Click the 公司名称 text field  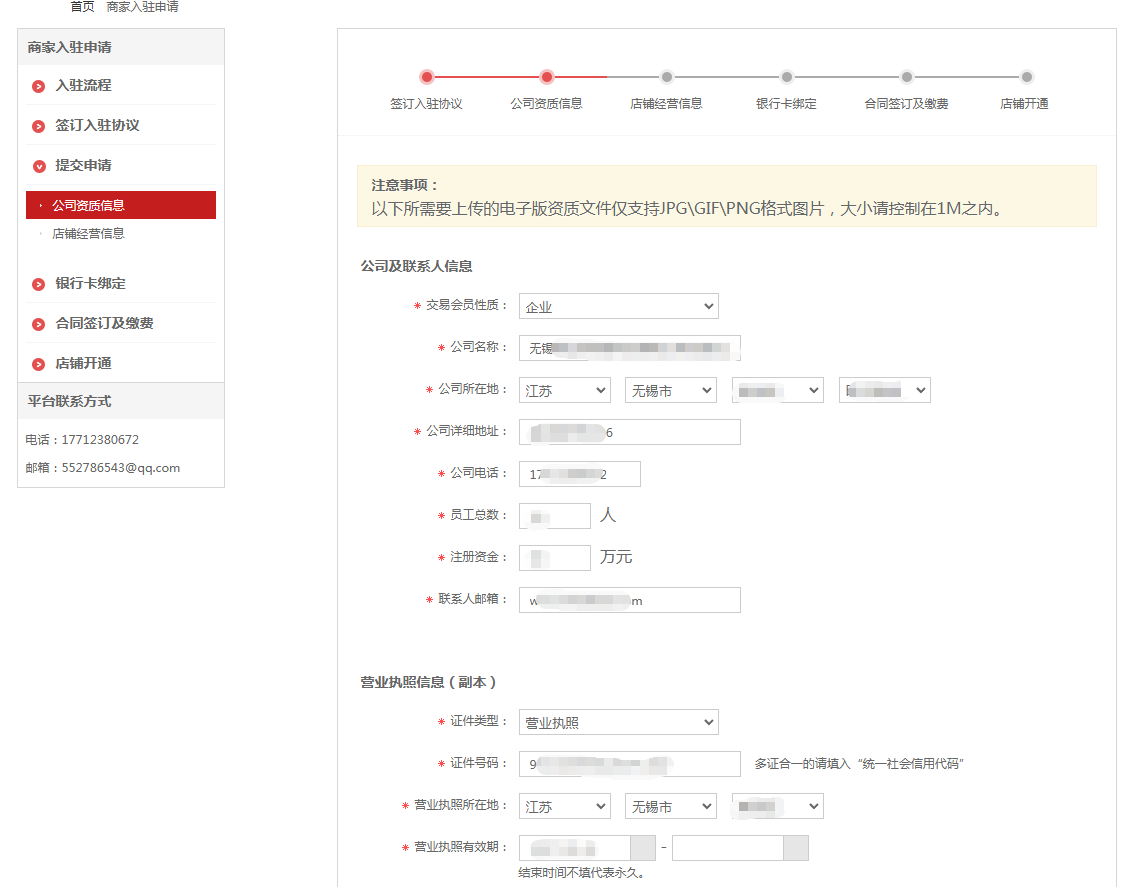coord(629,348)
